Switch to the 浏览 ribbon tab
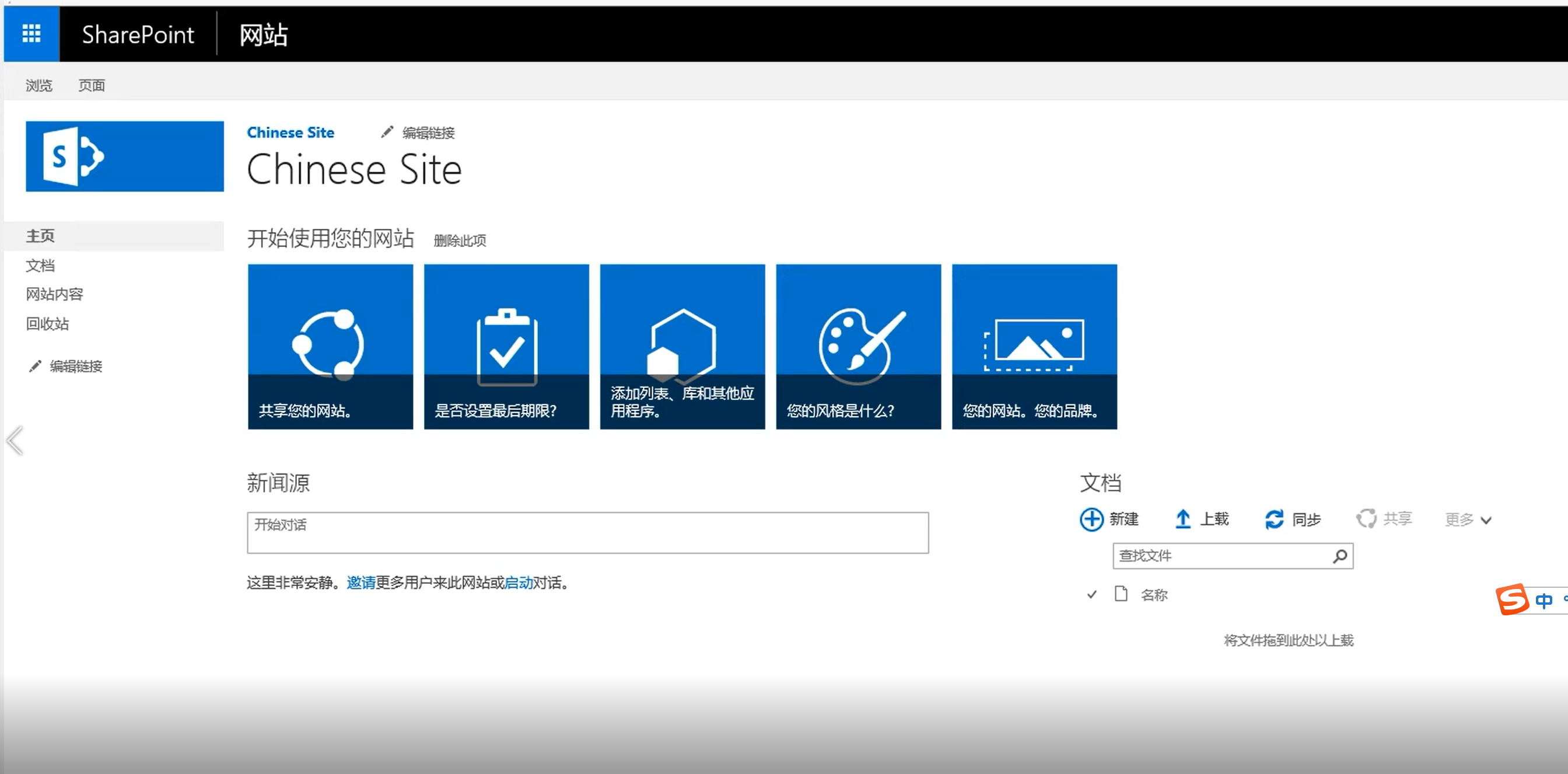Viewport: 1568px width, 774px height. [x=39, y=85]
